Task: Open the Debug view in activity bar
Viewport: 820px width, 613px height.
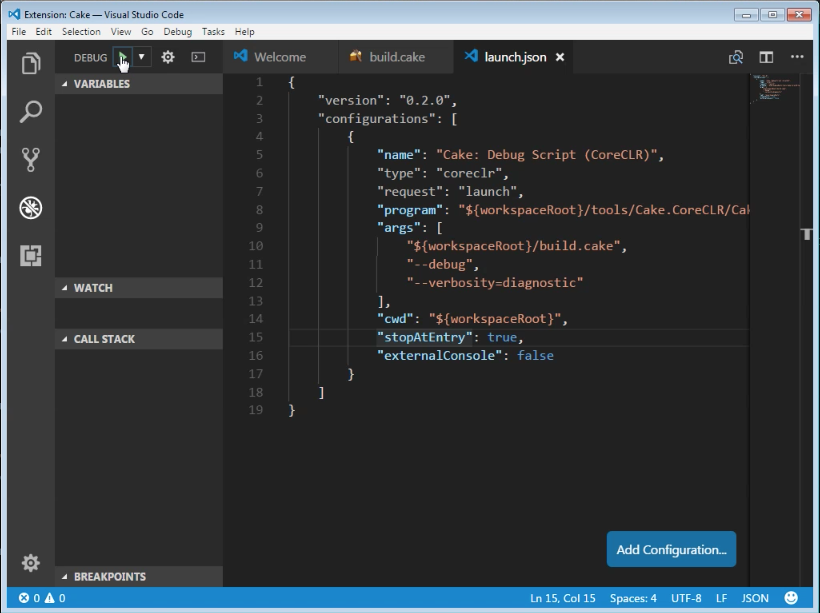Action: tap(31, 208)
